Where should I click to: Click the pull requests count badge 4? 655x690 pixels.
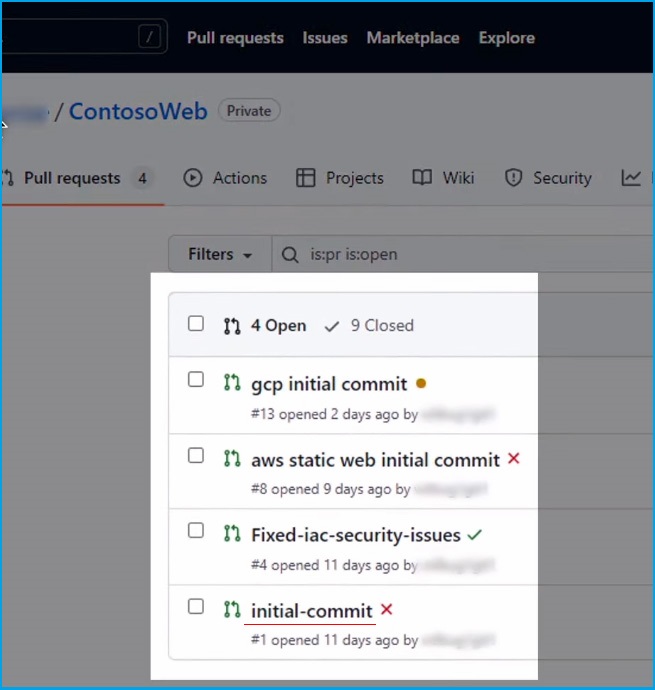[142, 179]
